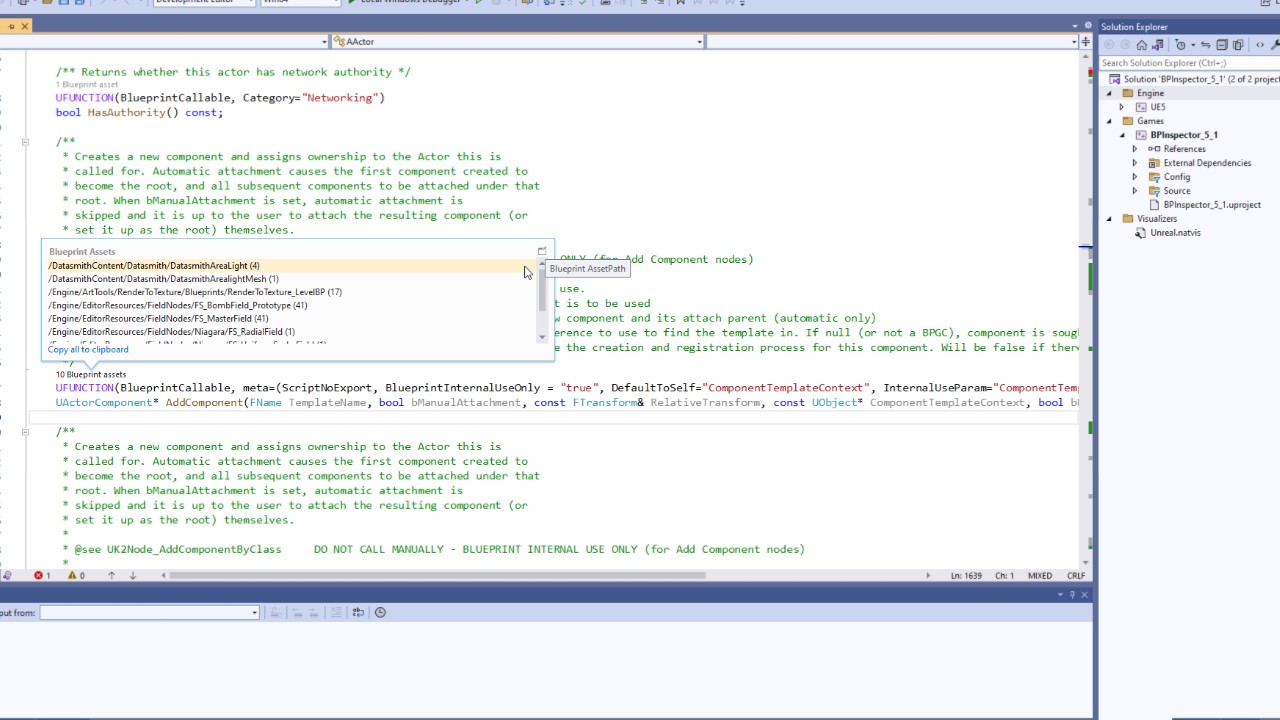Expand the UE5 project node
Screen dimensions: 1280x720
1121,107
